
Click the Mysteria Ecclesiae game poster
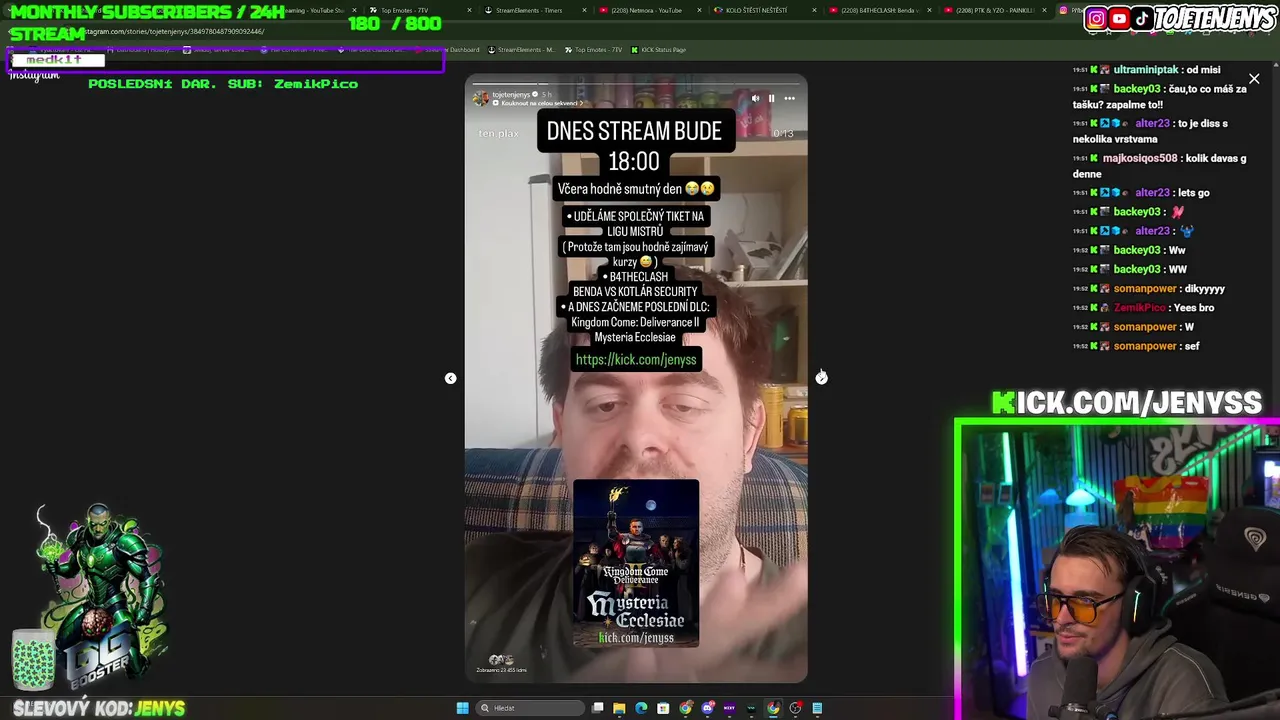pyautogui.click(x=636, y=563)
